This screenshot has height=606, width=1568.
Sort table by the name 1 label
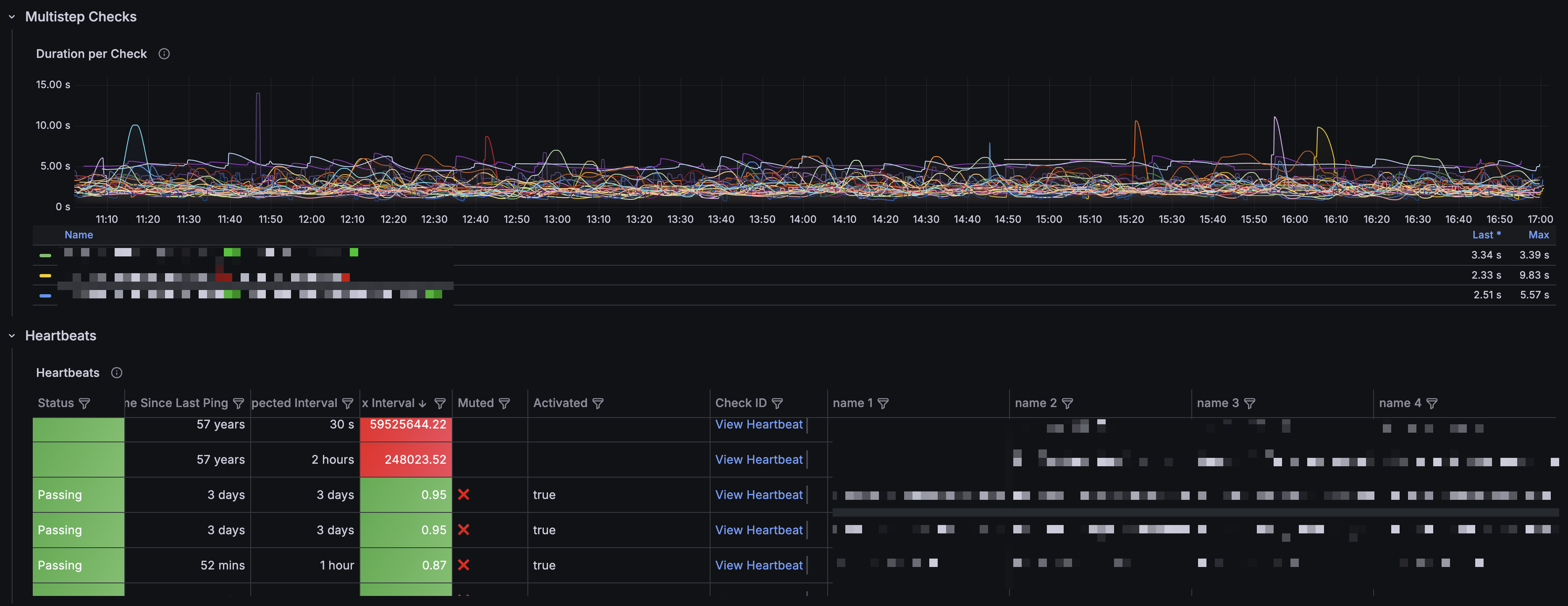(x=853, y=403)
